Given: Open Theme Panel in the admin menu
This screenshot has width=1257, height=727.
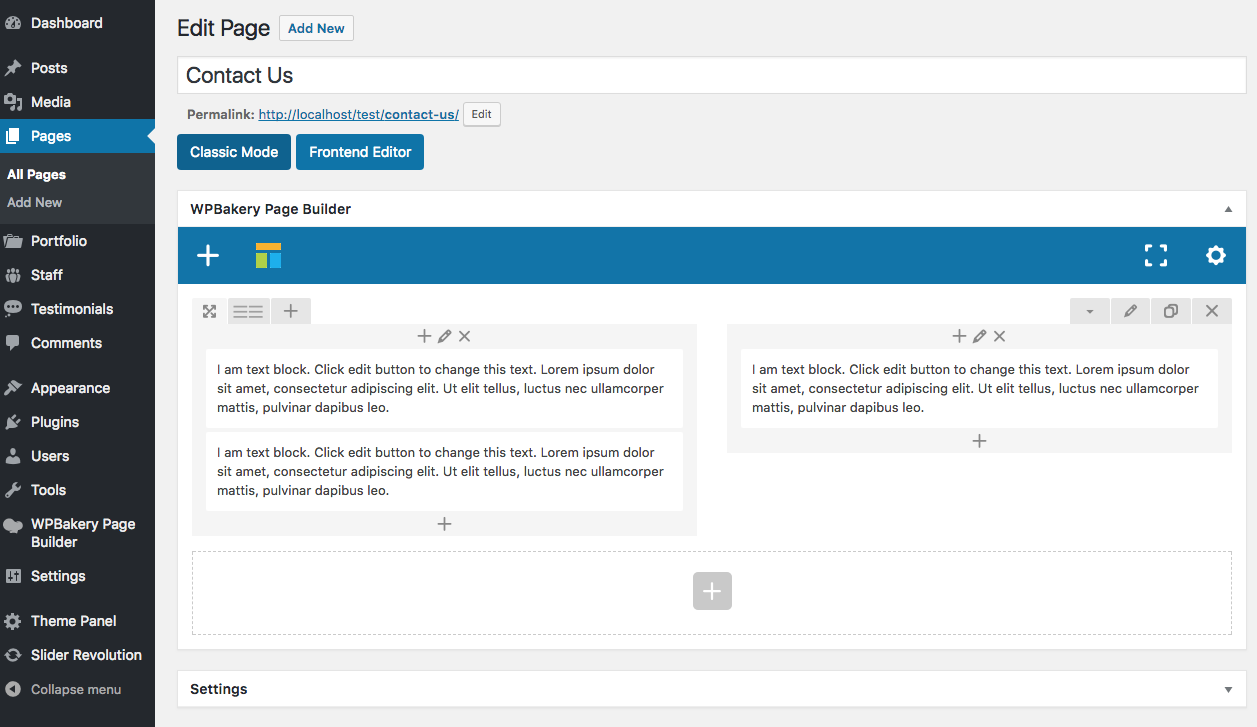Looking at the screenshot, I should [x=77, y=621].
